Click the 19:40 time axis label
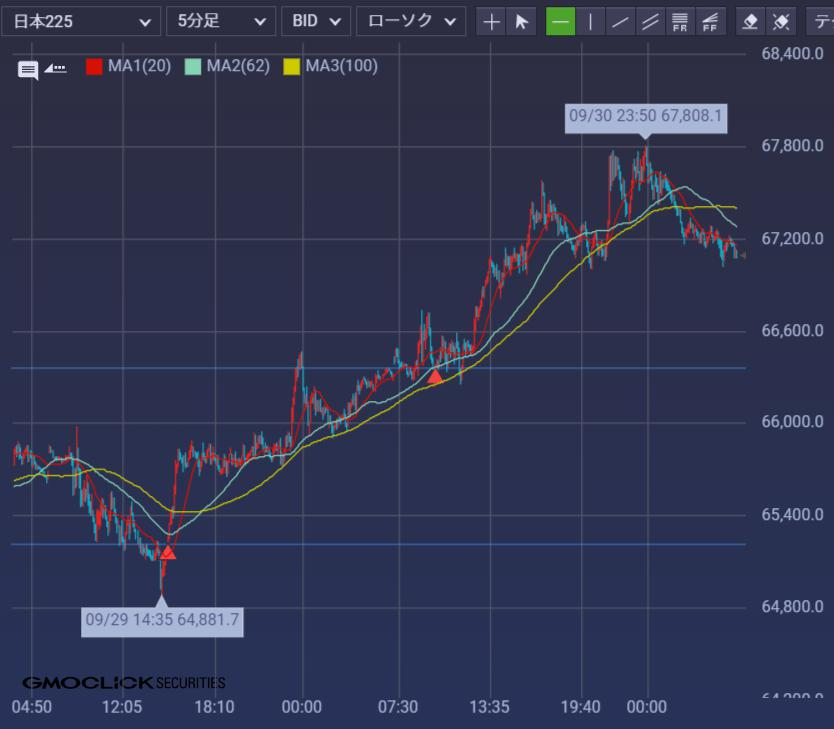 581,707
